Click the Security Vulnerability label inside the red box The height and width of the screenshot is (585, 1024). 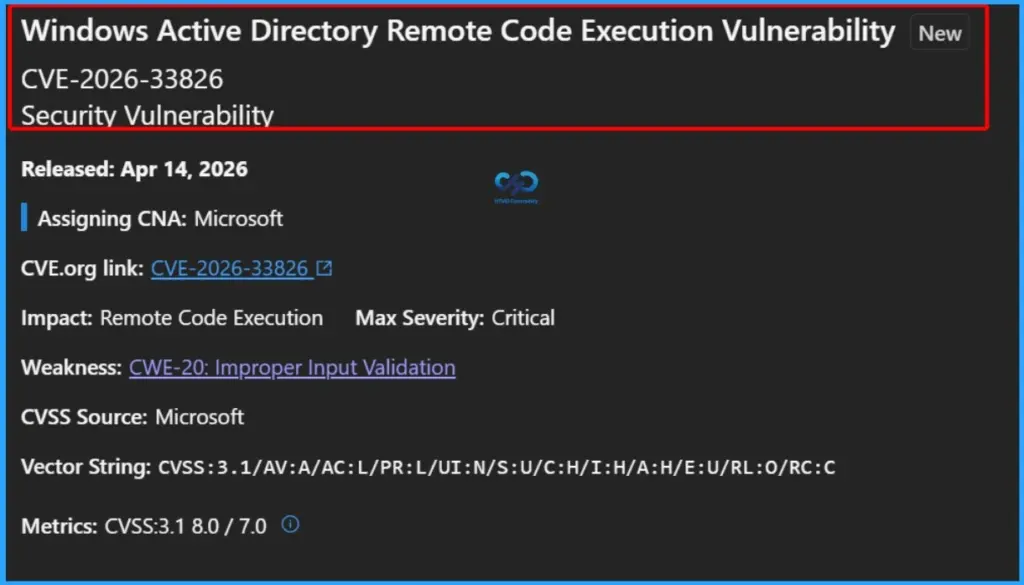pos(146,115)
